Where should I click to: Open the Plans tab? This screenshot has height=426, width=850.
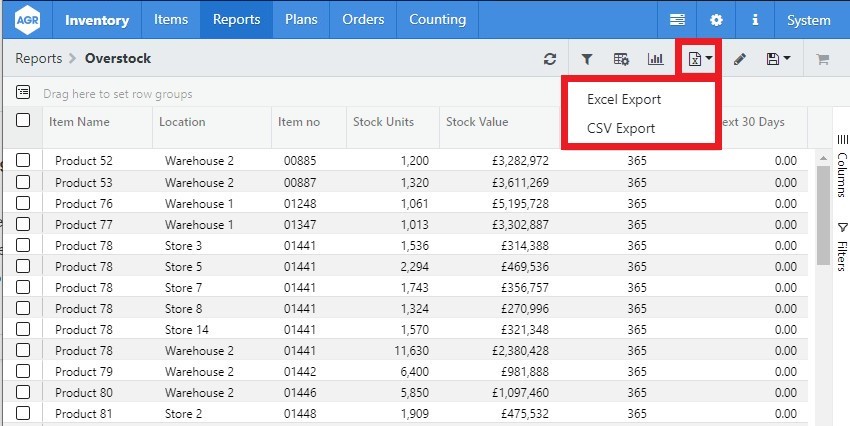[301, 20]
